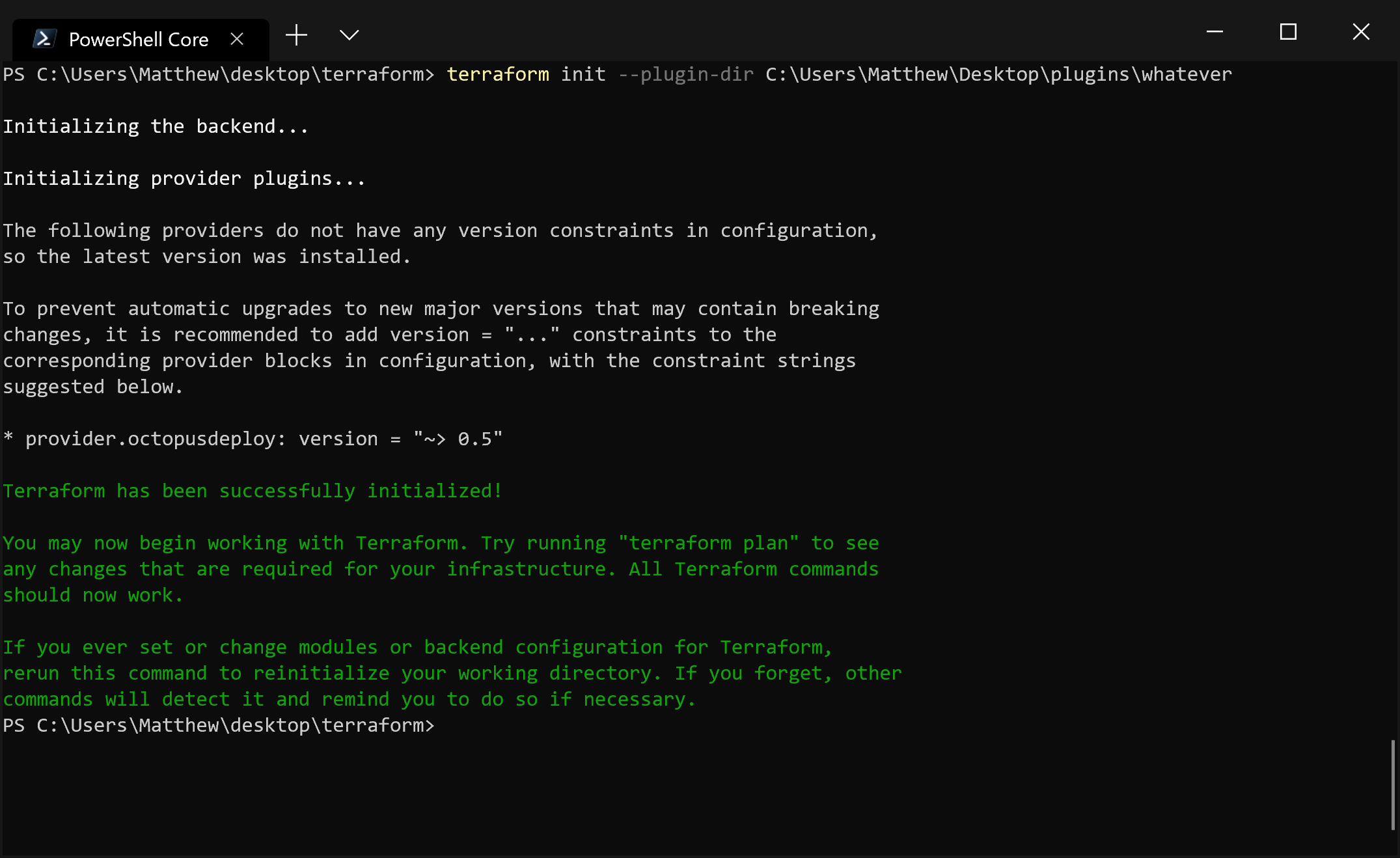The image size is (1400, 858).
Task: Click 'suggested below.' text line
Action: coord(92,387)
